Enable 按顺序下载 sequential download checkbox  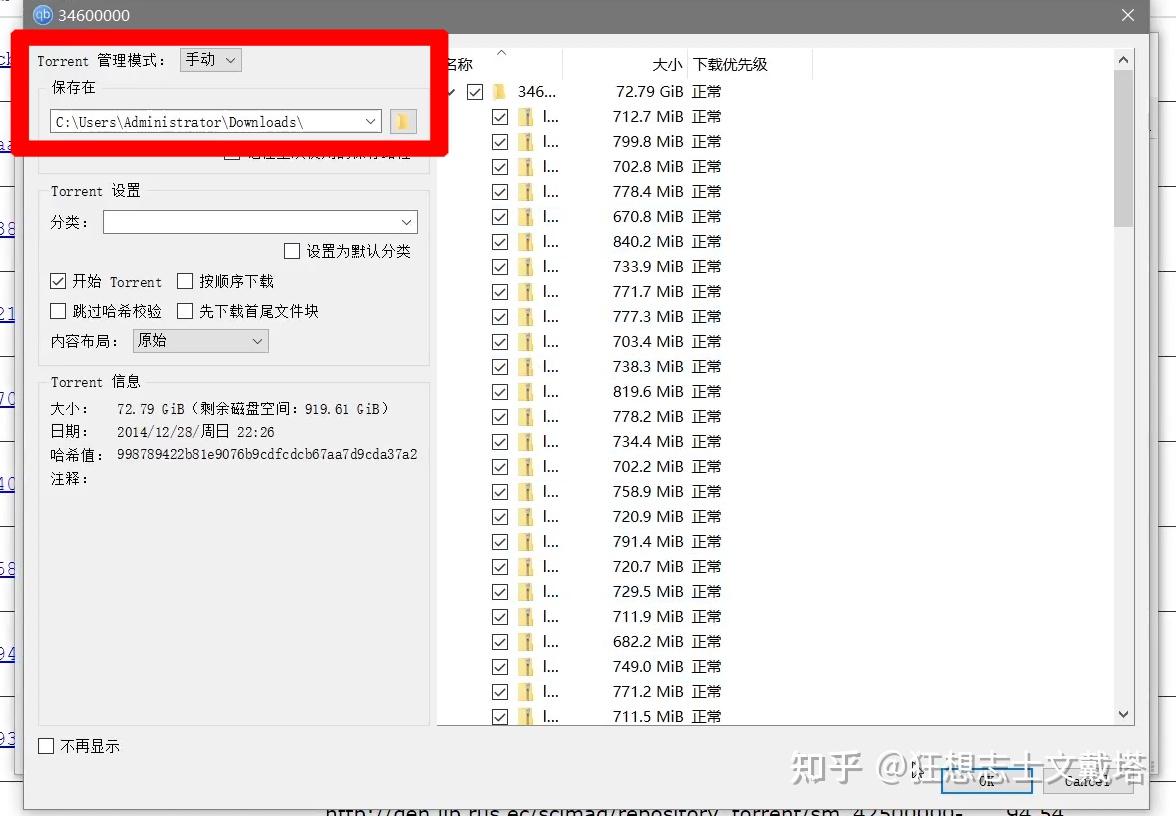click(184, 281)
